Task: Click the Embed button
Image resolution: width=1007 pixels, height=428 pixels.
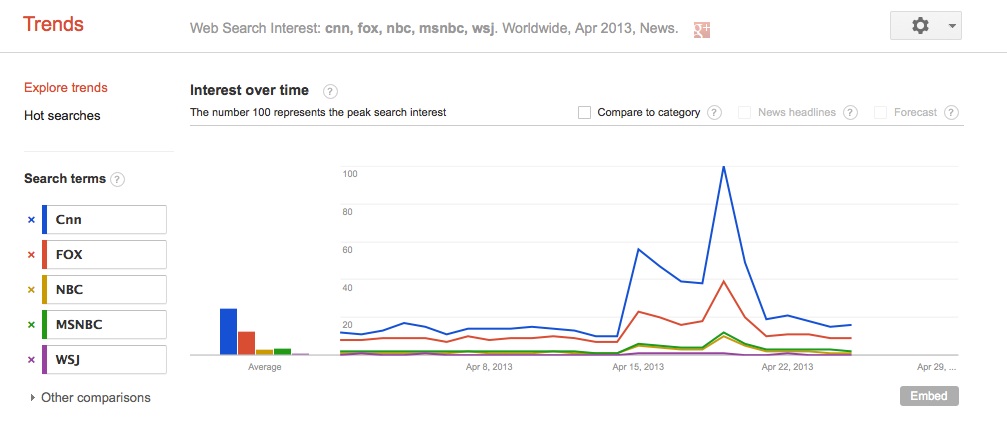Action: pos(929,396)
